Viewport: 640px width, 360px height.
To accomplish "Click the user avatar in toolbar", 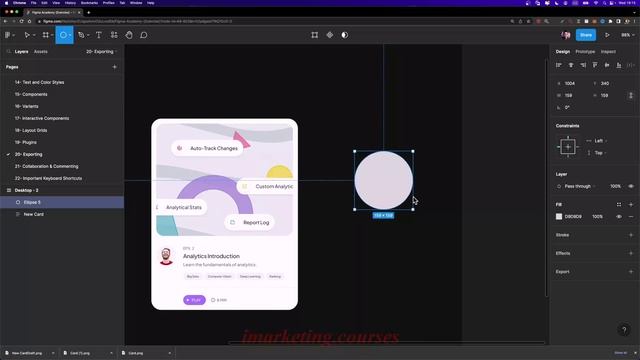I will 566,35.
